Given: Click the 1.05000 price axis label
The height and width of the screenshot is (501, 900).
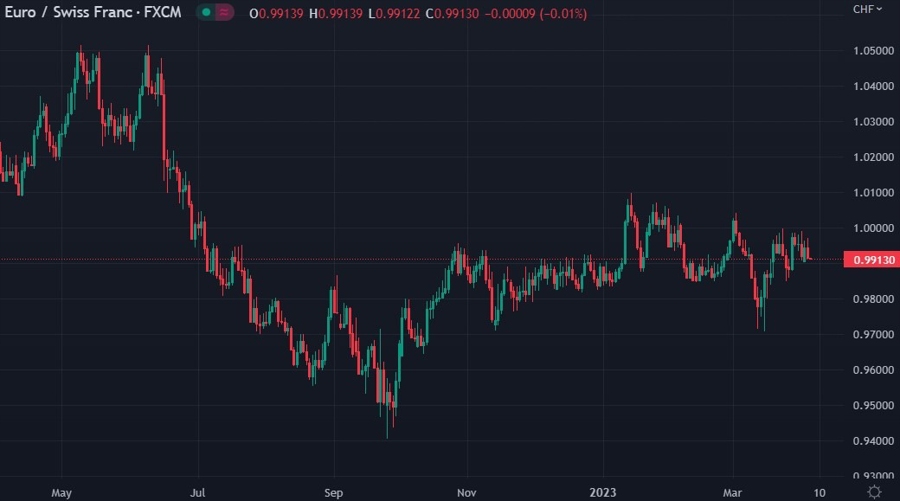Looking at the screenshot, I should tap(873, 51).
